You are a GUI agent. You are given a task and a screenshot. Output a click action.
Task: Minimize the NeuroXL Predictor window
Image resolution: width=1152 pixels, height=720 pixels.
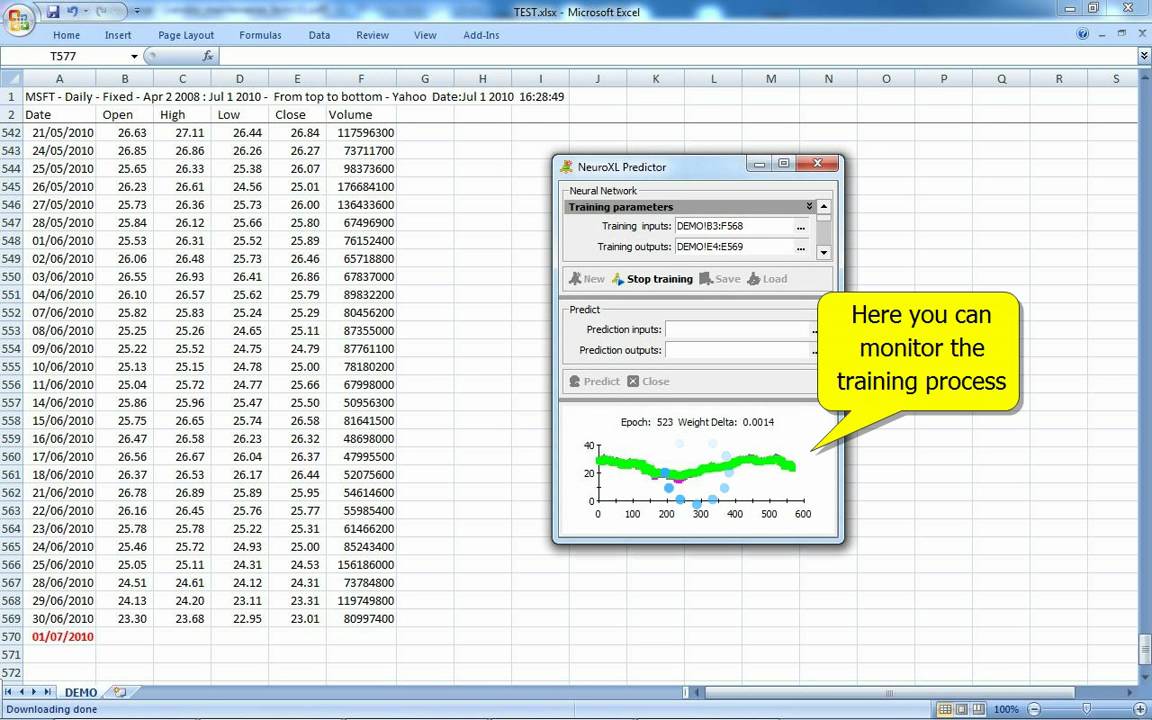(760, 165)
